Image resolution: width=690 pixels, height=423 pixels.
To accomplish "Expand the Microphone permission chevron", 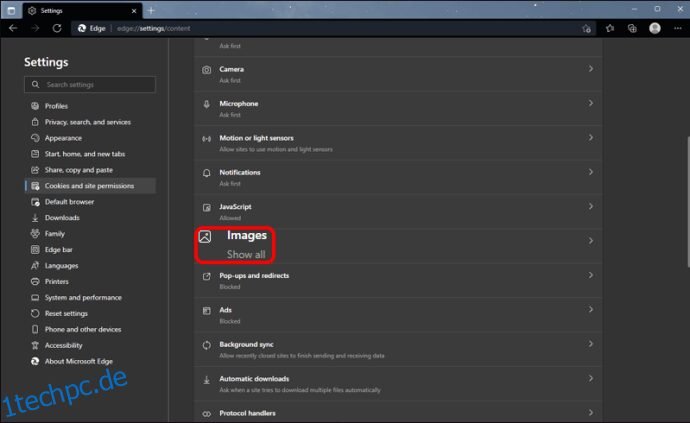I will coord(591,103).
